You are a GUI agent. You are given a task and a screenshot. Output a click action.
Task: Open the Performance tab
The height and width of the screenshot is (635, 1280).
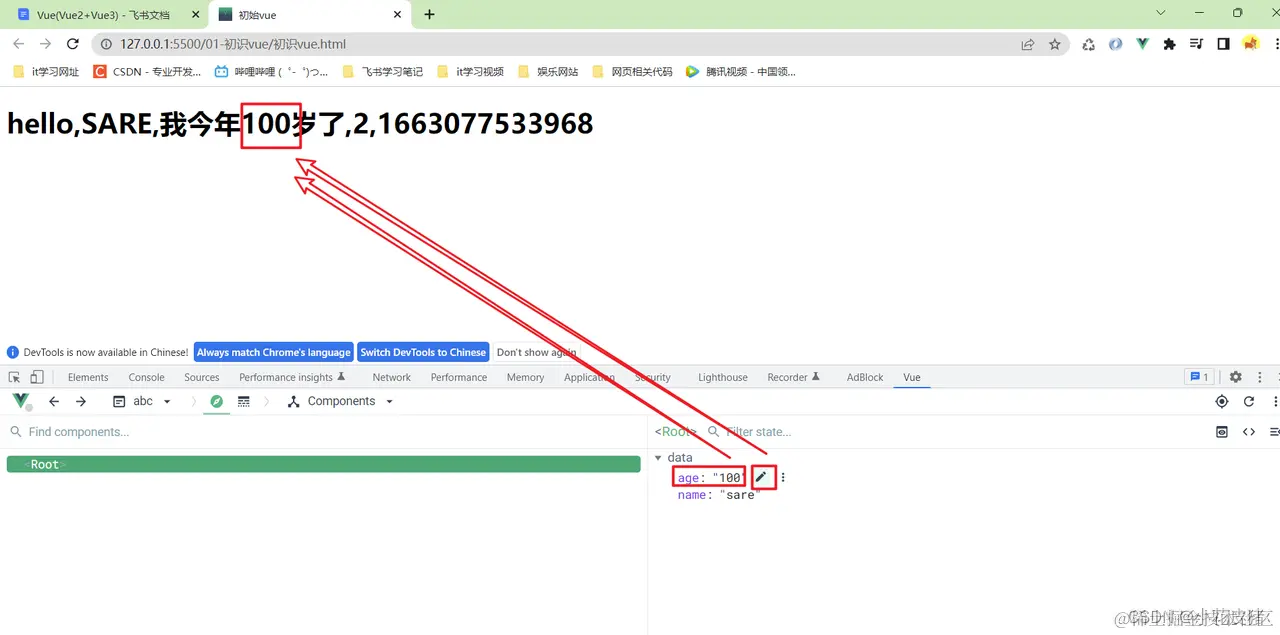[459, 377]
